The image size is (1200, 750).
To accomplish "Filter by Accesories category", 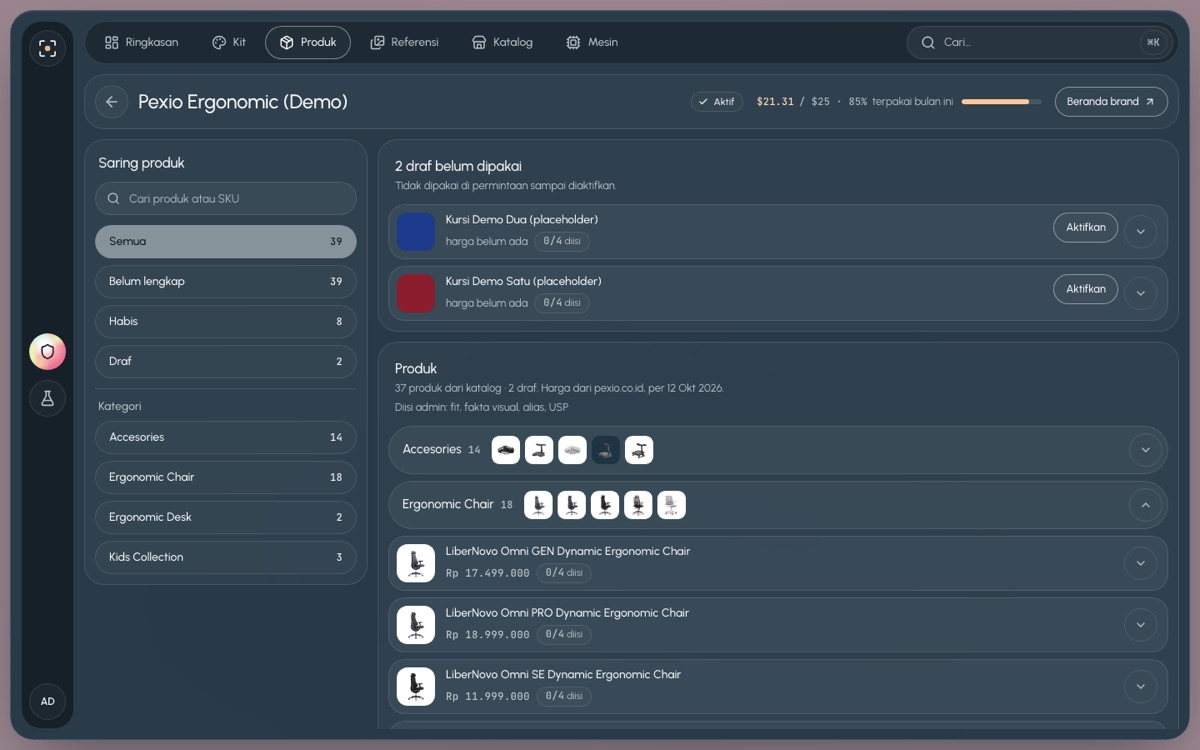I will pyautogui.click(x=226, y=438).
